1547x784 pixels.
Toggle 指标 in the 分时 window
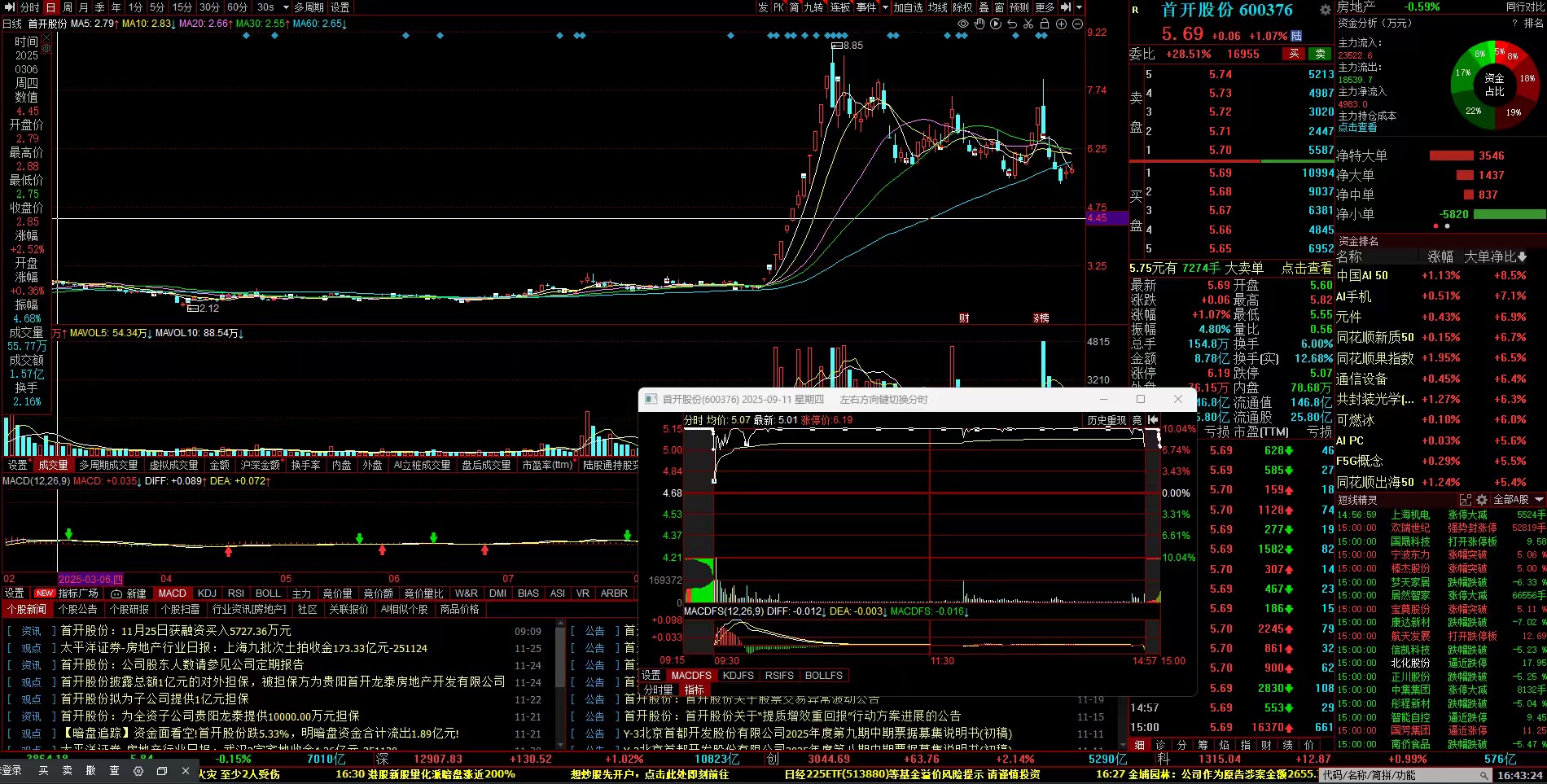click(695, 690)
